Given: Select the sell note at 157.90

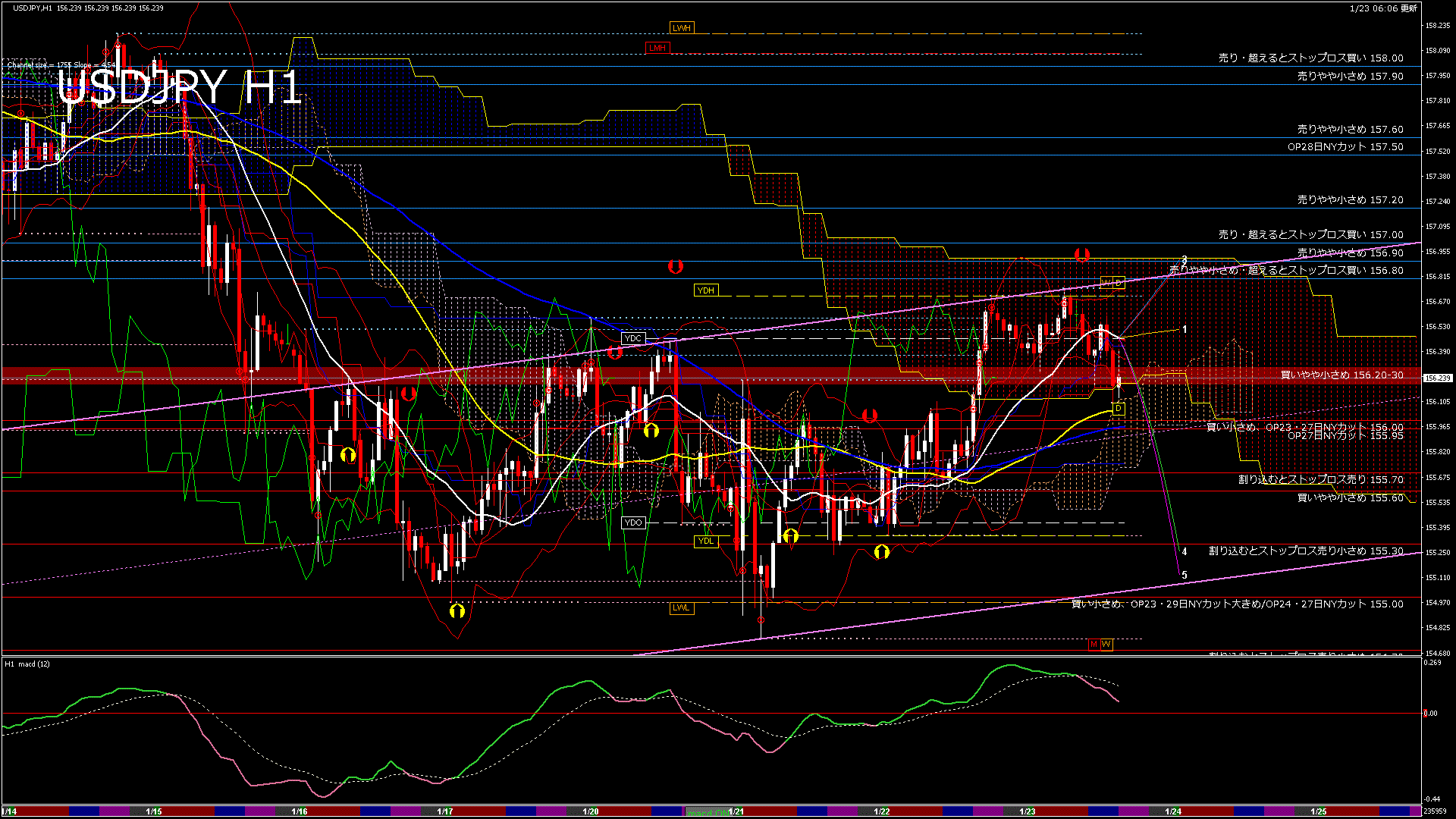Looking at the screenshot, I should pyautogui.click(x=1350, y=76).
